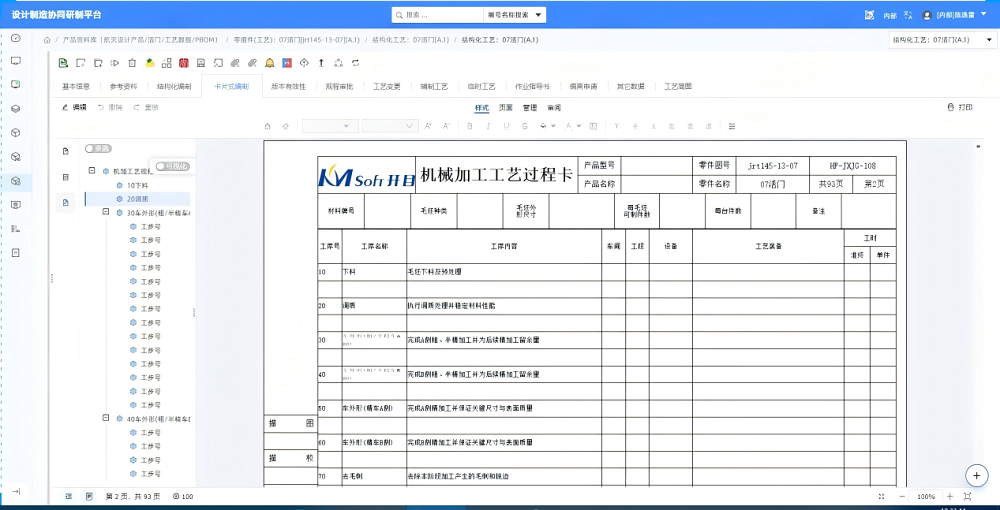The height and width of the screenshot is (510, 1000).
Task: Click the 编辑 edit button
Action: pos(74,108)
